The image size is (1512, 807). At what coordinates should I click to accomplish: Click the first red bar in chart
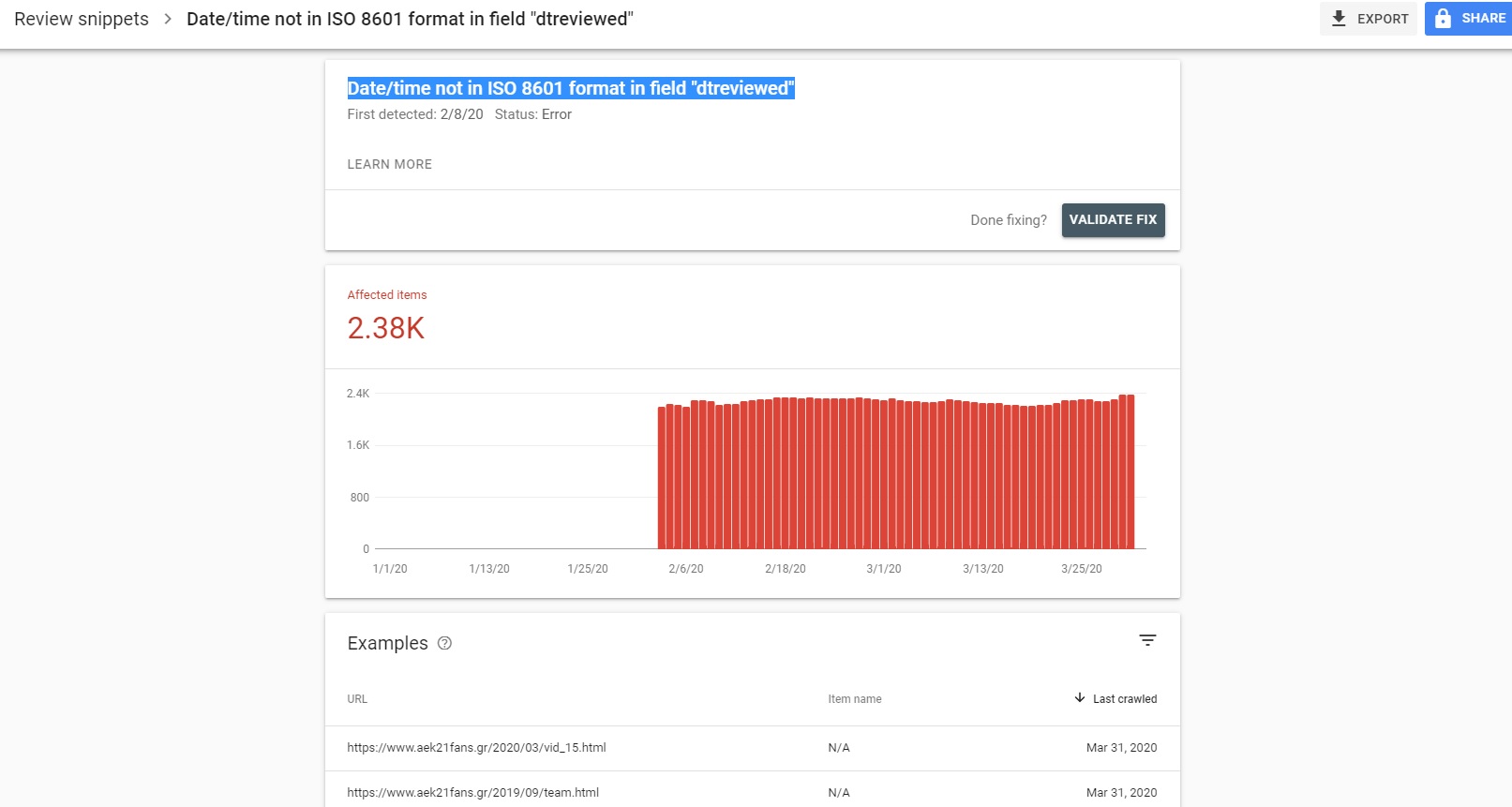click(662, 478)
